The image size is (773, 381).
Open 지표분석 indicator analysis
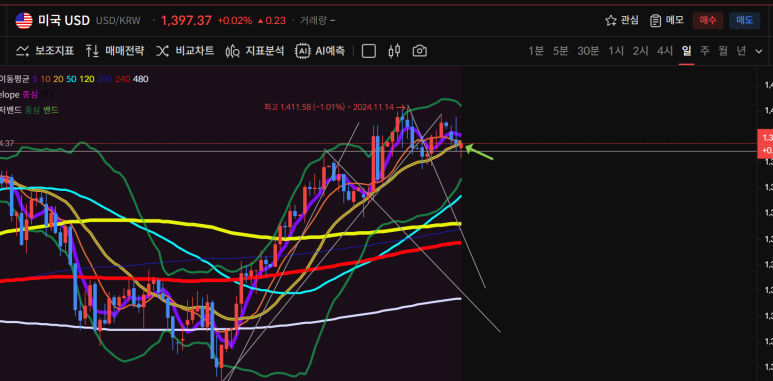coord(255,51)
